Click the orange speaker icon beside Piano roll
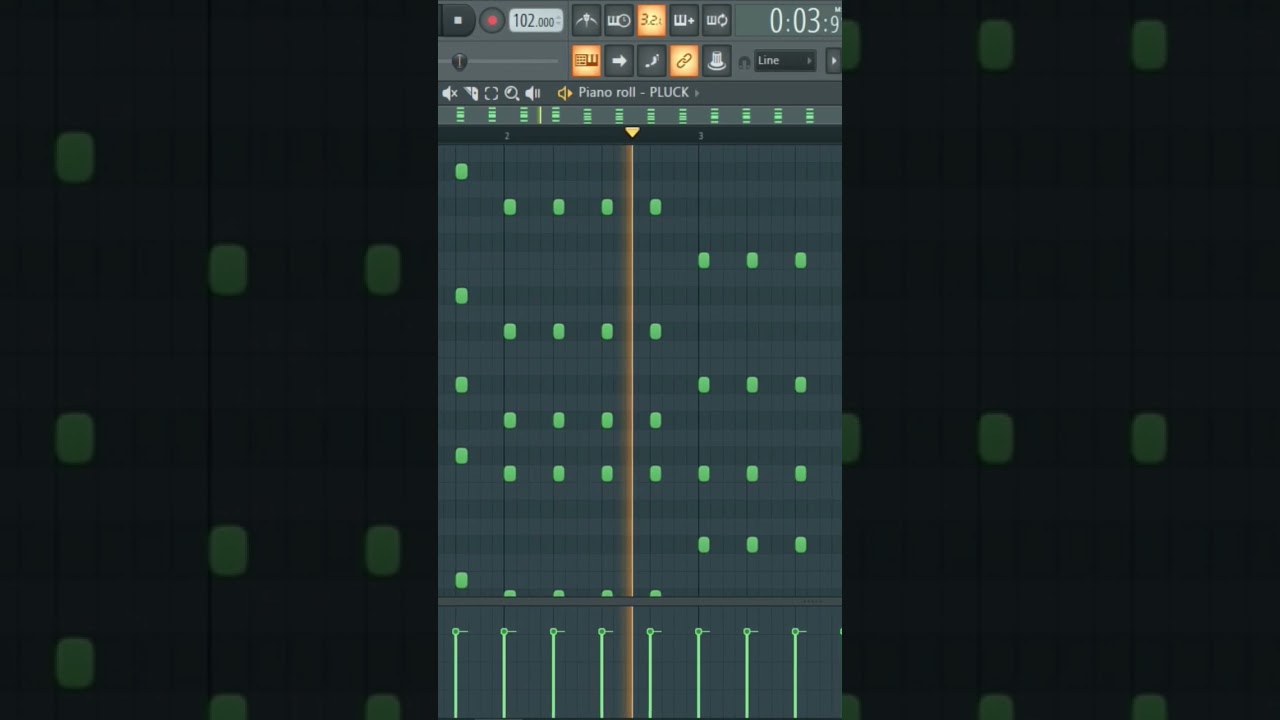The height and width of the screenshot is (720, 1280). tap(565, 93)
